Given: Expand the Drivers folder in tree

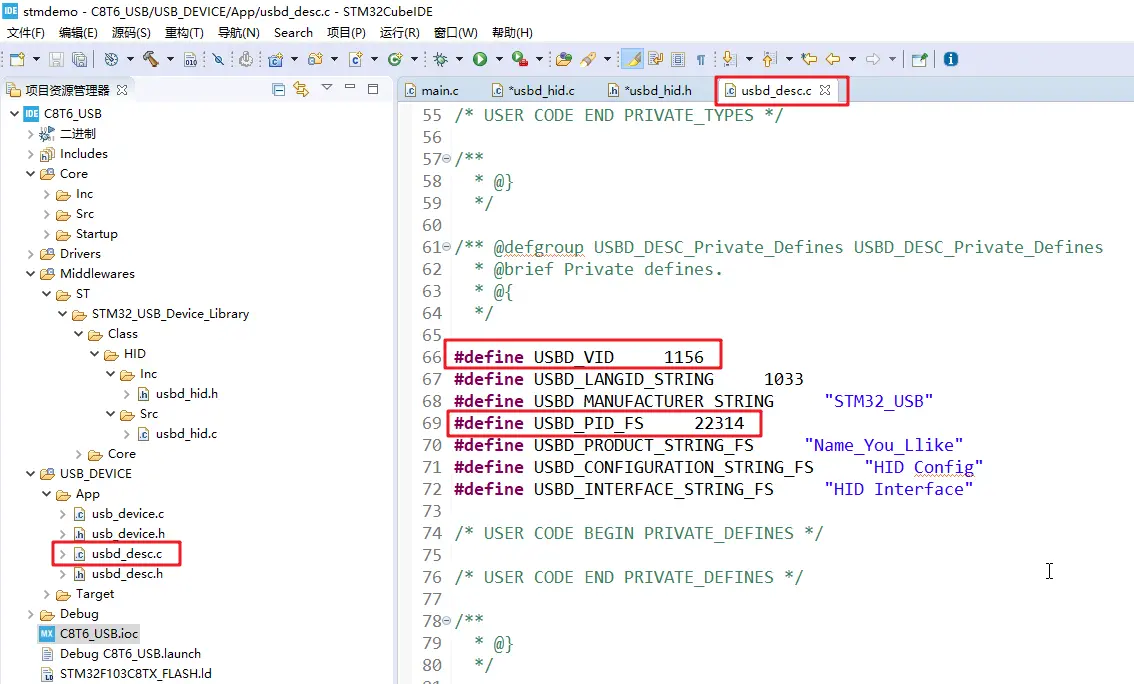Looking at the screenshot, I should (x=31, y=254).
